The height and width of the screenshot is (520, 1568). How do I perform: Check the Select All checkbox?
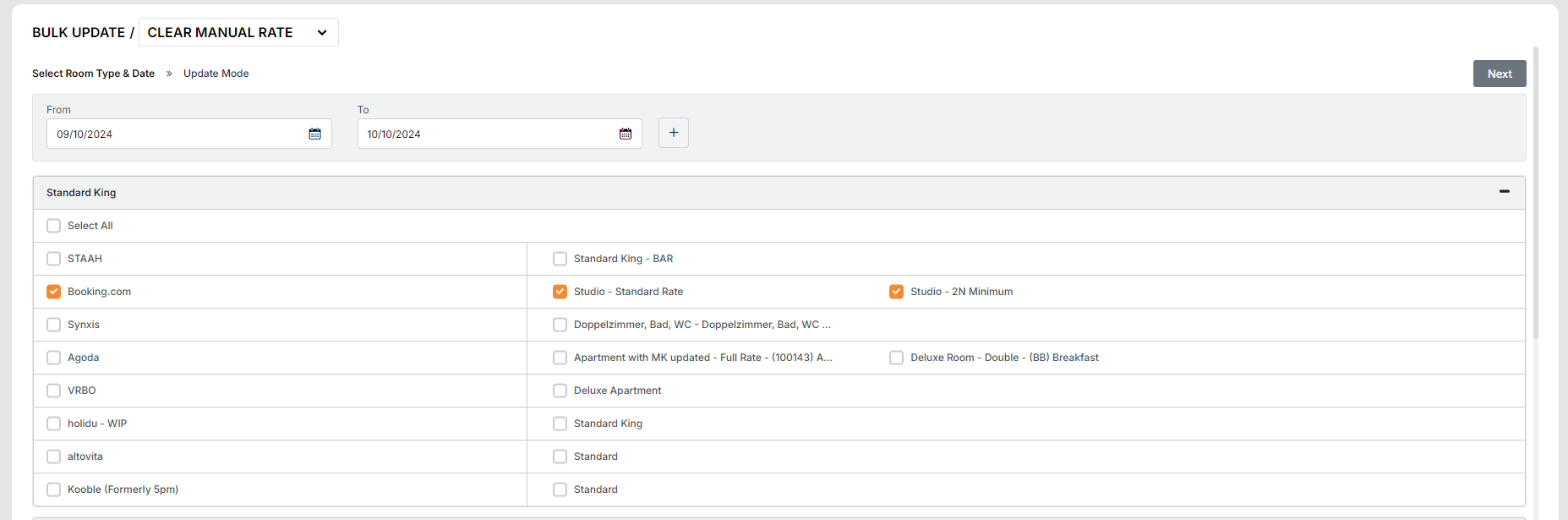54,226
